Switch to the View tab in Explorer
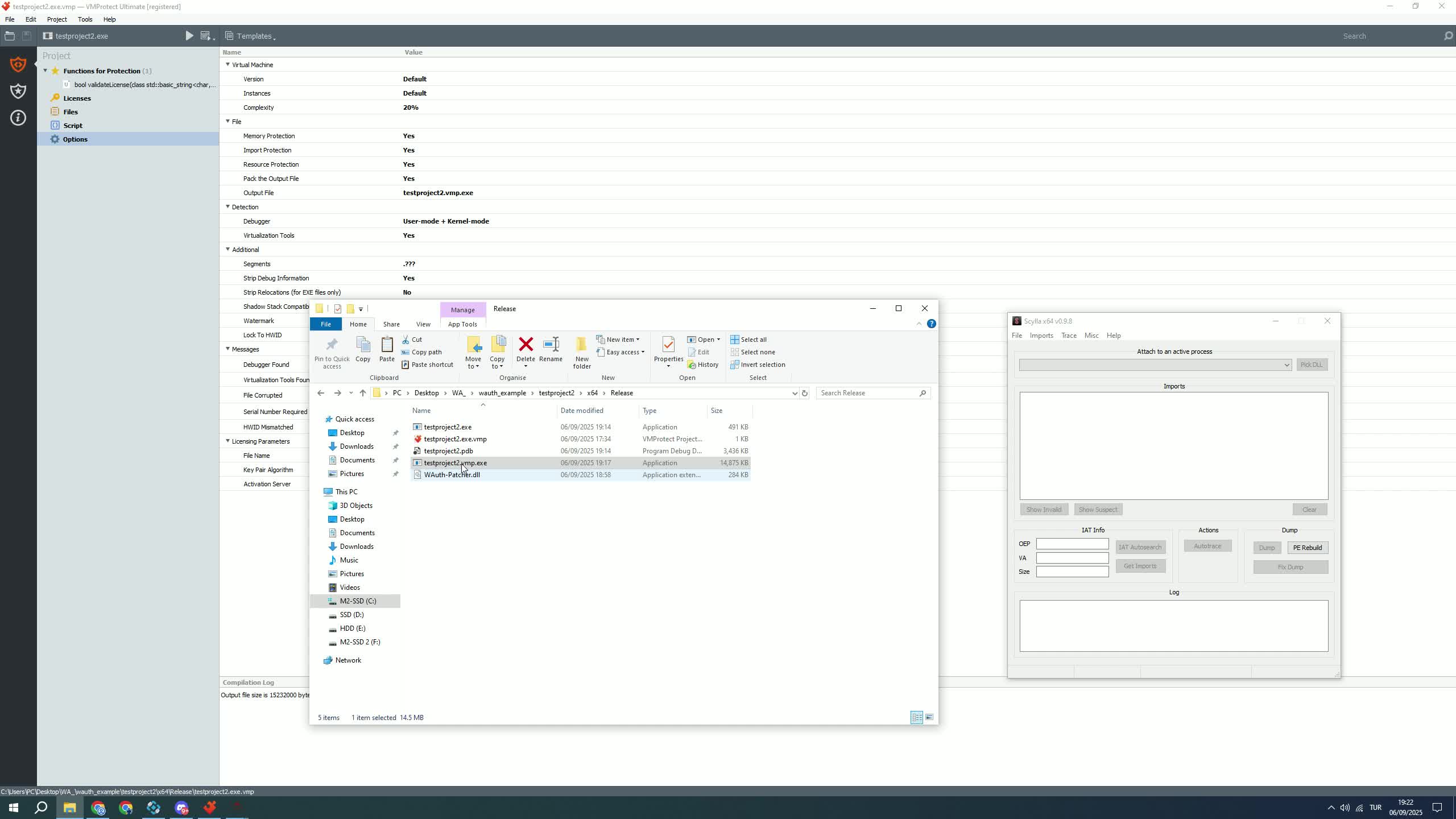 (423, 324)
